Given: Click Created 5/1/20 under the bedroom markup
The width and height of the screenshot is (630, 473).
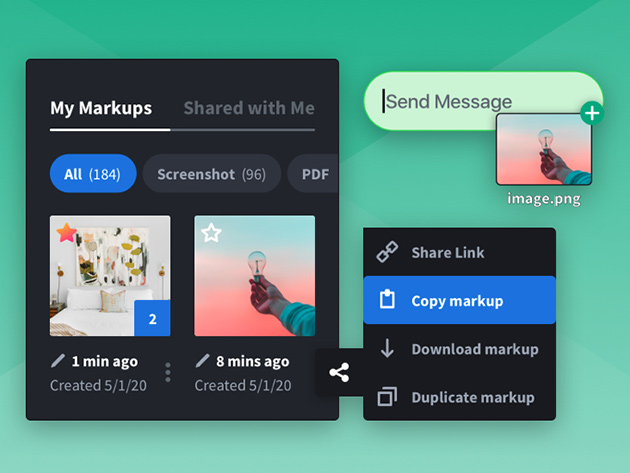Looking at the screenshot, I should point(98,385).
